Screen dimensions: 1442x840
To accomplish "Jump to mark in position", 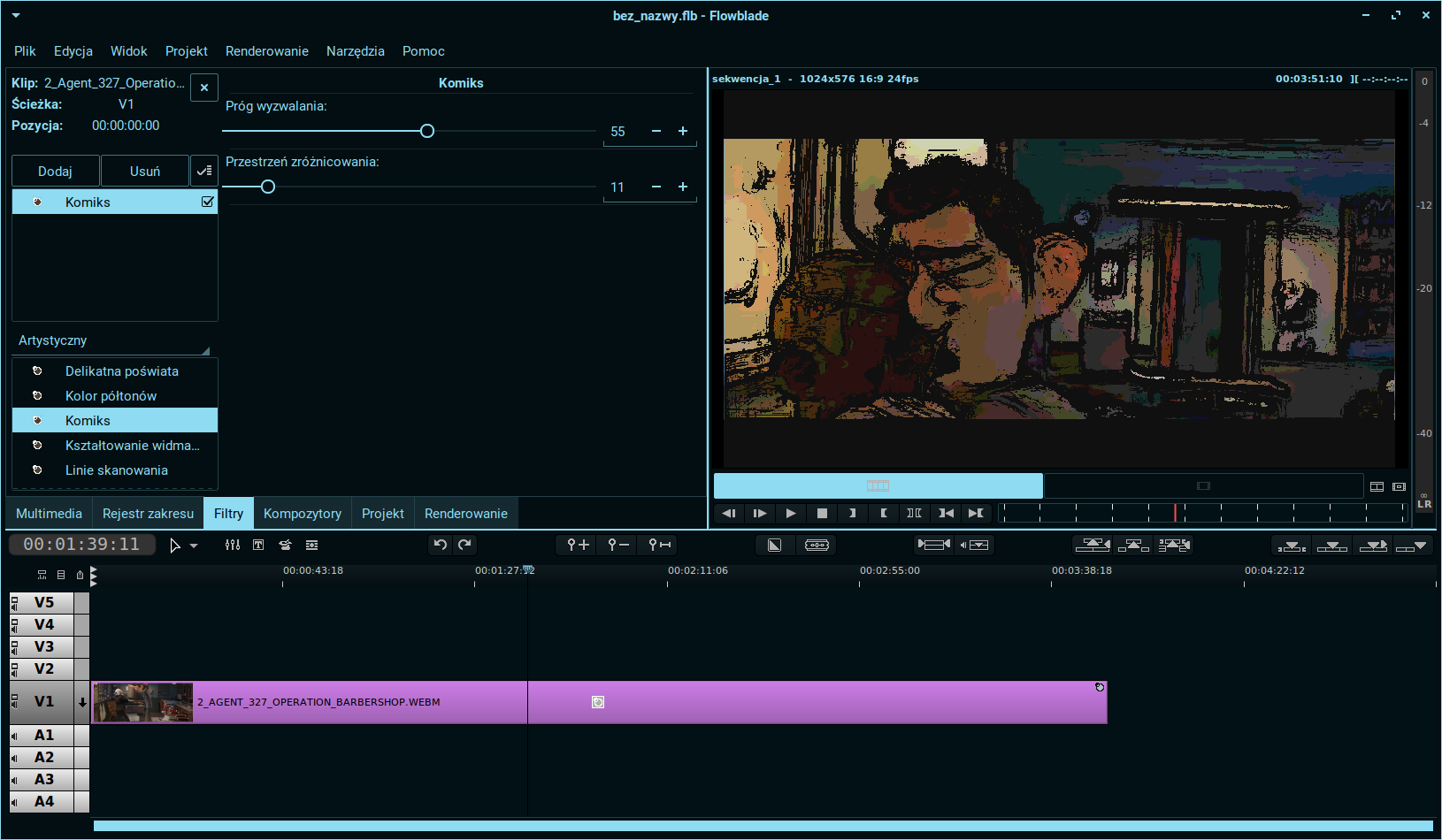I will [x=946, y=513].
